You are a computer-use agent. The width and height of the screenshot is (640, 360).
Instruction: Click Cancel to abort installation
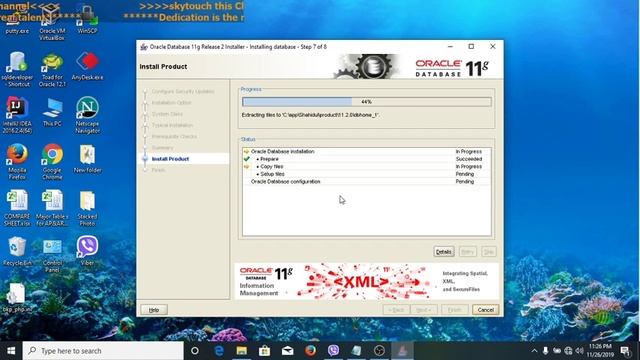485,310
